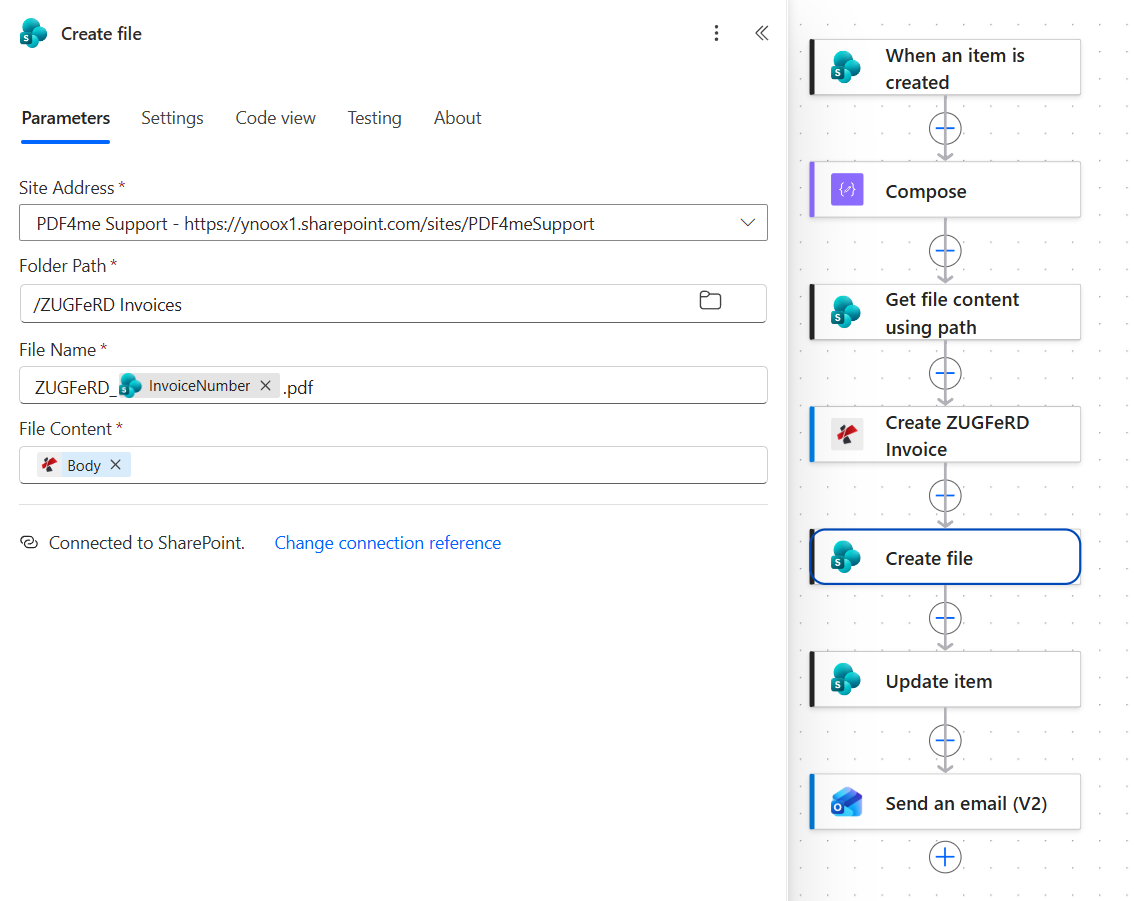Open Create ZUGFeRD Invoice action
Screen dimensions: 1134x901
click(945, 435)
